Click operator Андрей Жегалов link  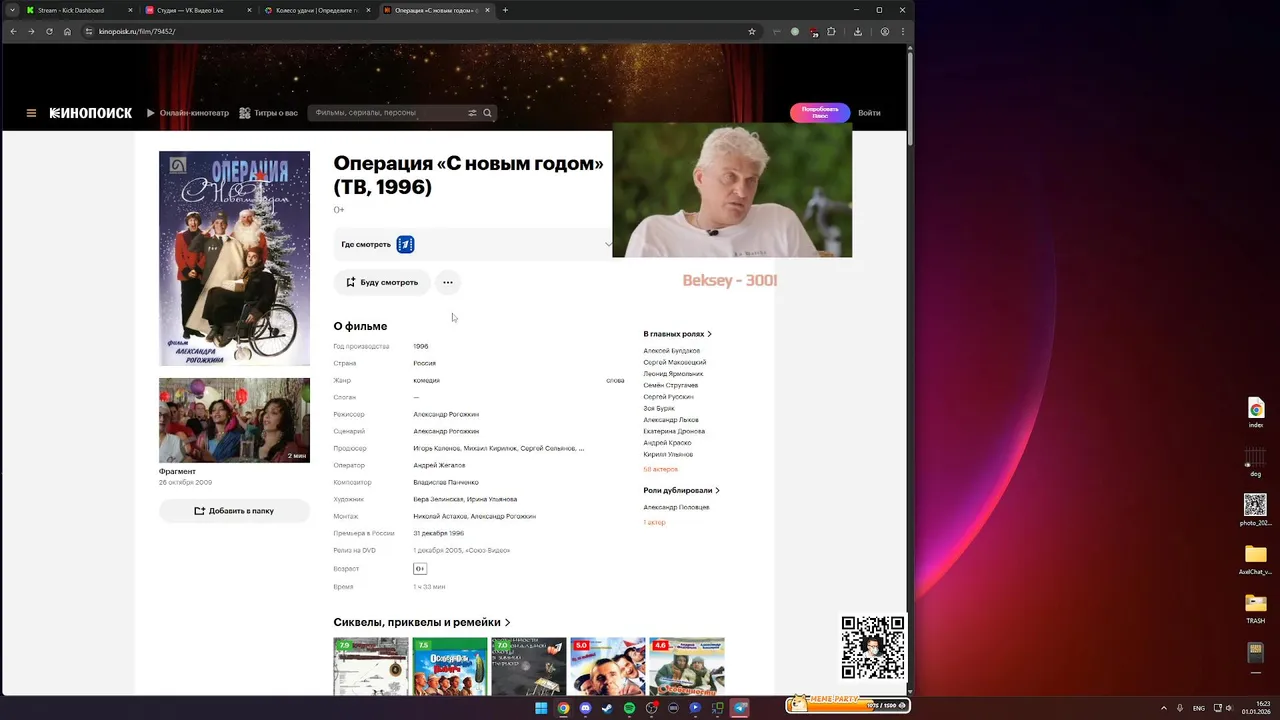[x=439, y=465]
